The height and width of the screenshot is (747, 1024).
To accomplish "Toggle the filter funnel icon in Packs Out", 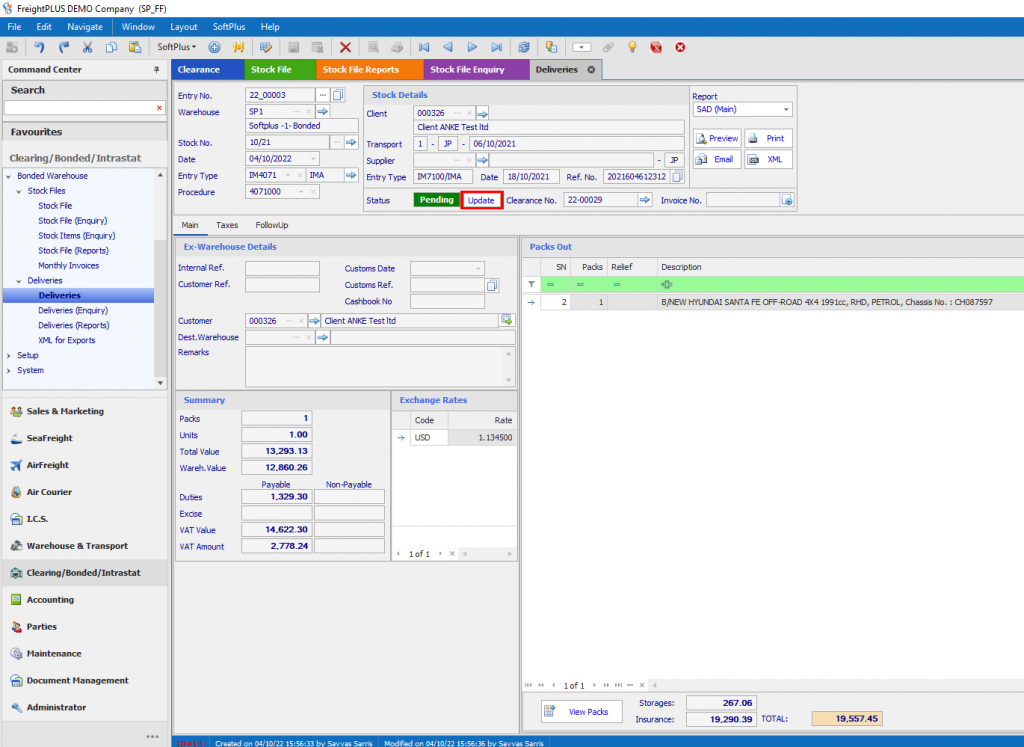I will click(x=531, y=284).
